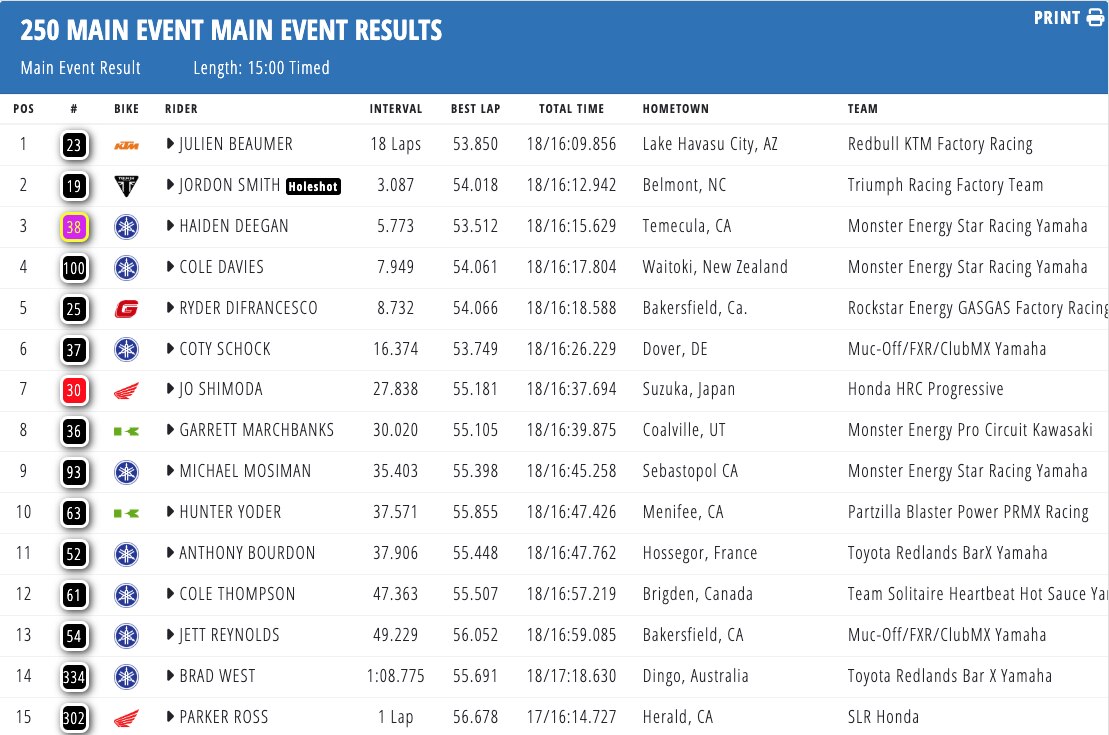The height and width of the screenshot is (735, 1109).
Task: Click the Yamaha logo next to Haiden Deegan
Action: [126, 226]
